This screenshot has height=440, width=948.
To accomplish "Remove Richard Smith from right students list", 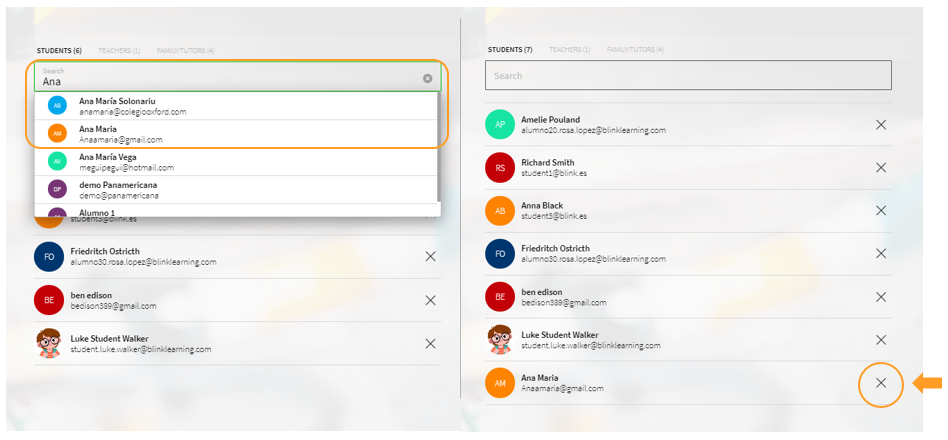I will coord(880,168).
